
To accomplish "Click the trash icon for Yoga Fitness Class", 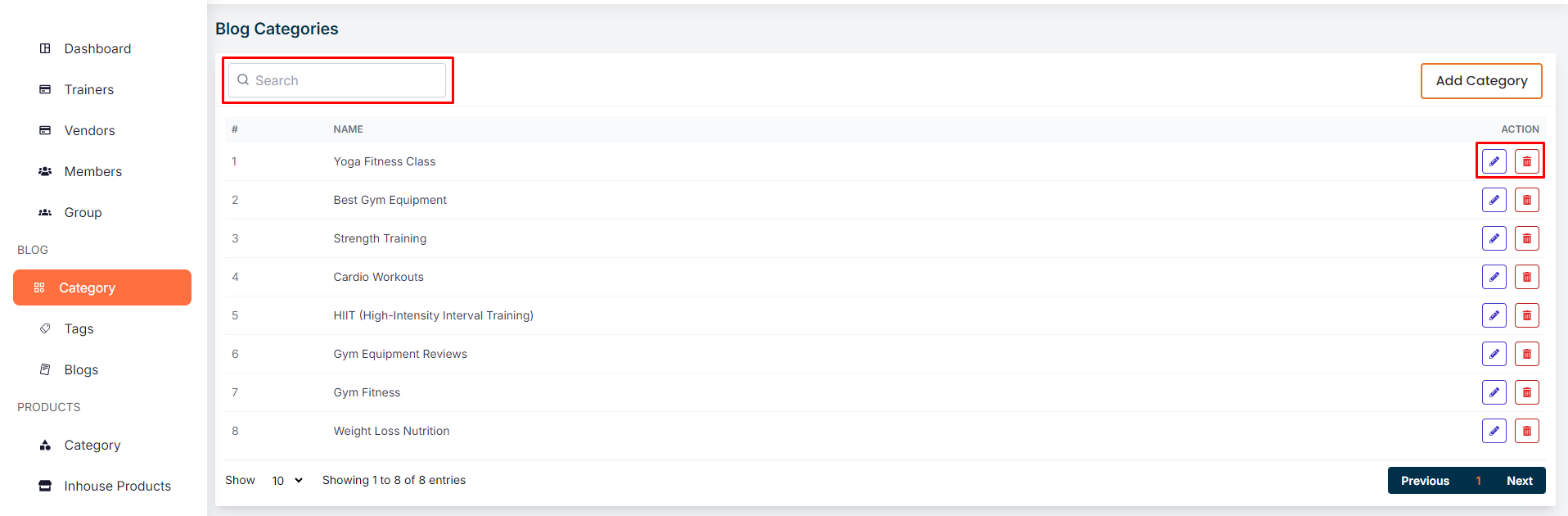I will [1526, 161].
